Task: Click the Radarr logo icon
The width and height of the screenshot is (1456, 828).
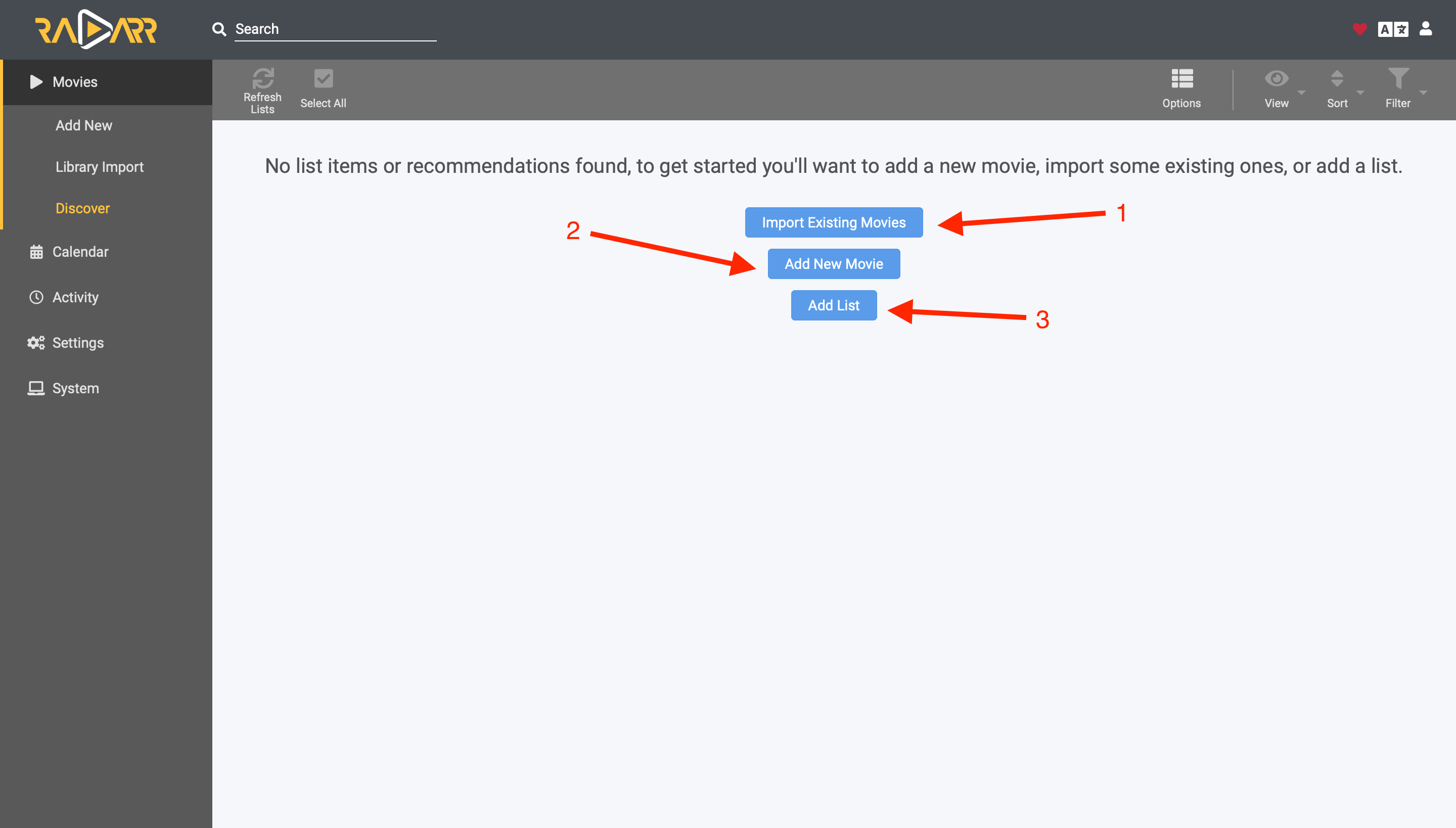Action: [95, 29]
